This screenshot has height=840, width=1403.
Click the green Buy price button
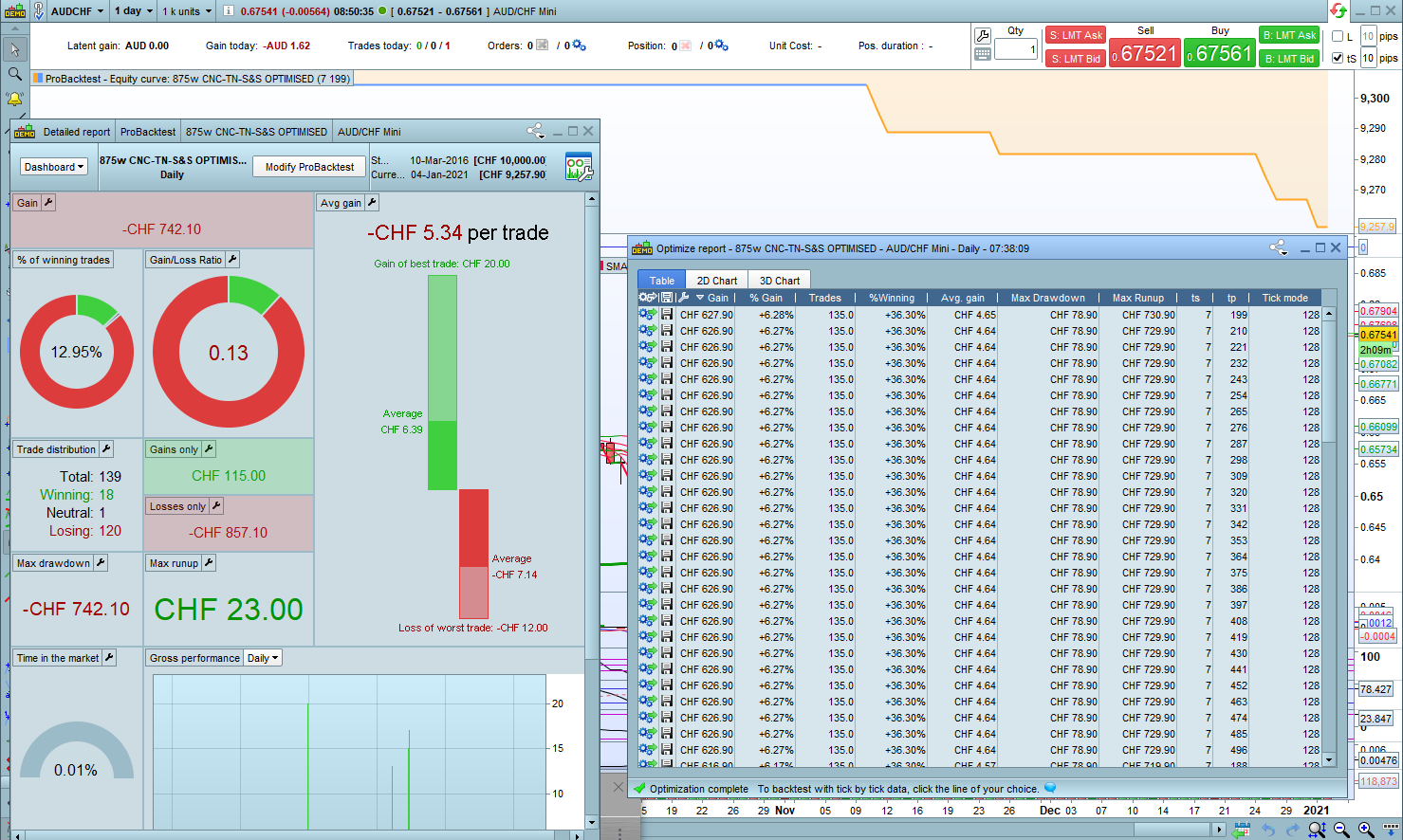point(1219,54)
